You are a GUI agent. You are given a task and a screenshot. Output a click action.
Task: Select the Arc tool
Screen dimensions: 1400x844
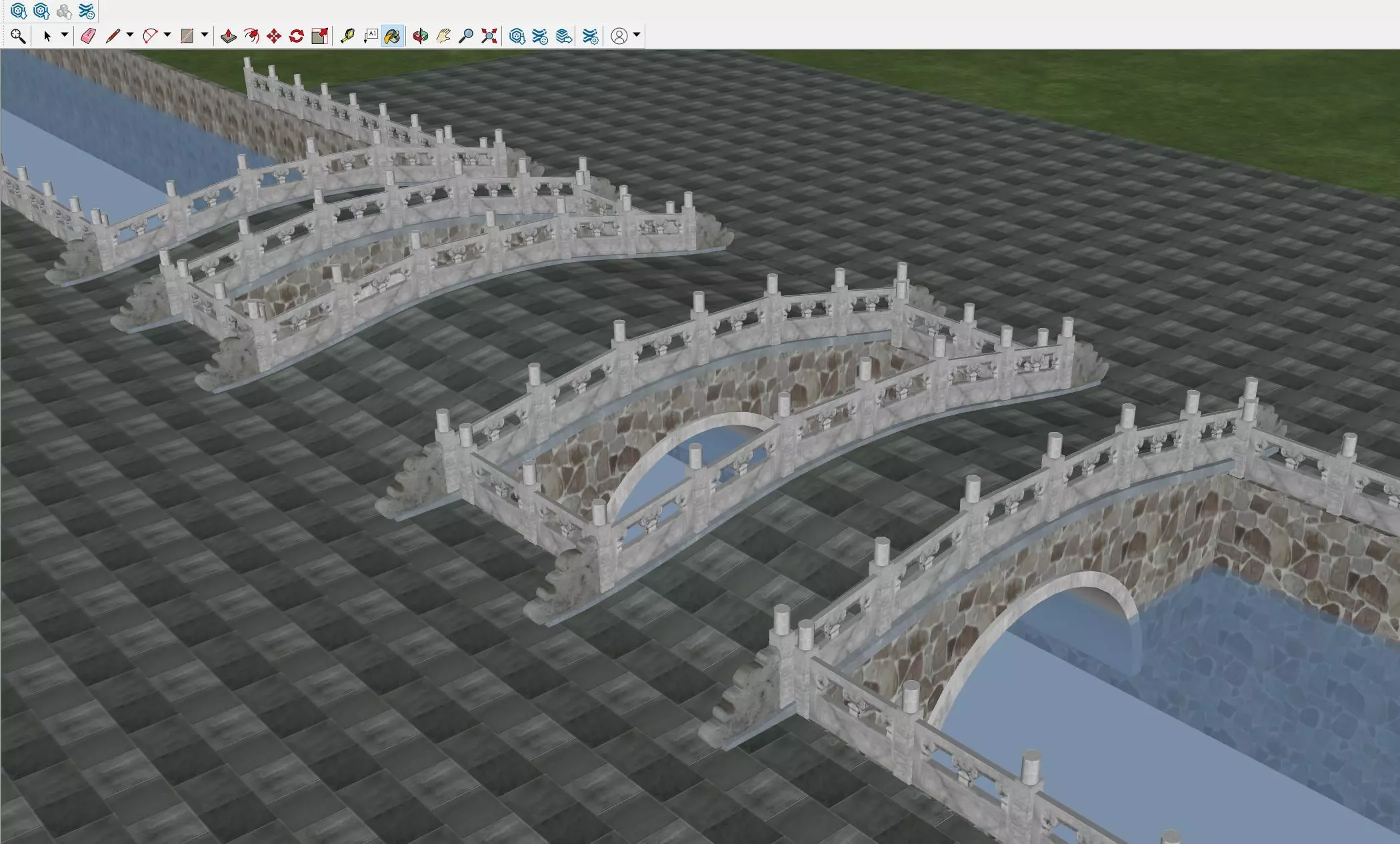[150, 36]
